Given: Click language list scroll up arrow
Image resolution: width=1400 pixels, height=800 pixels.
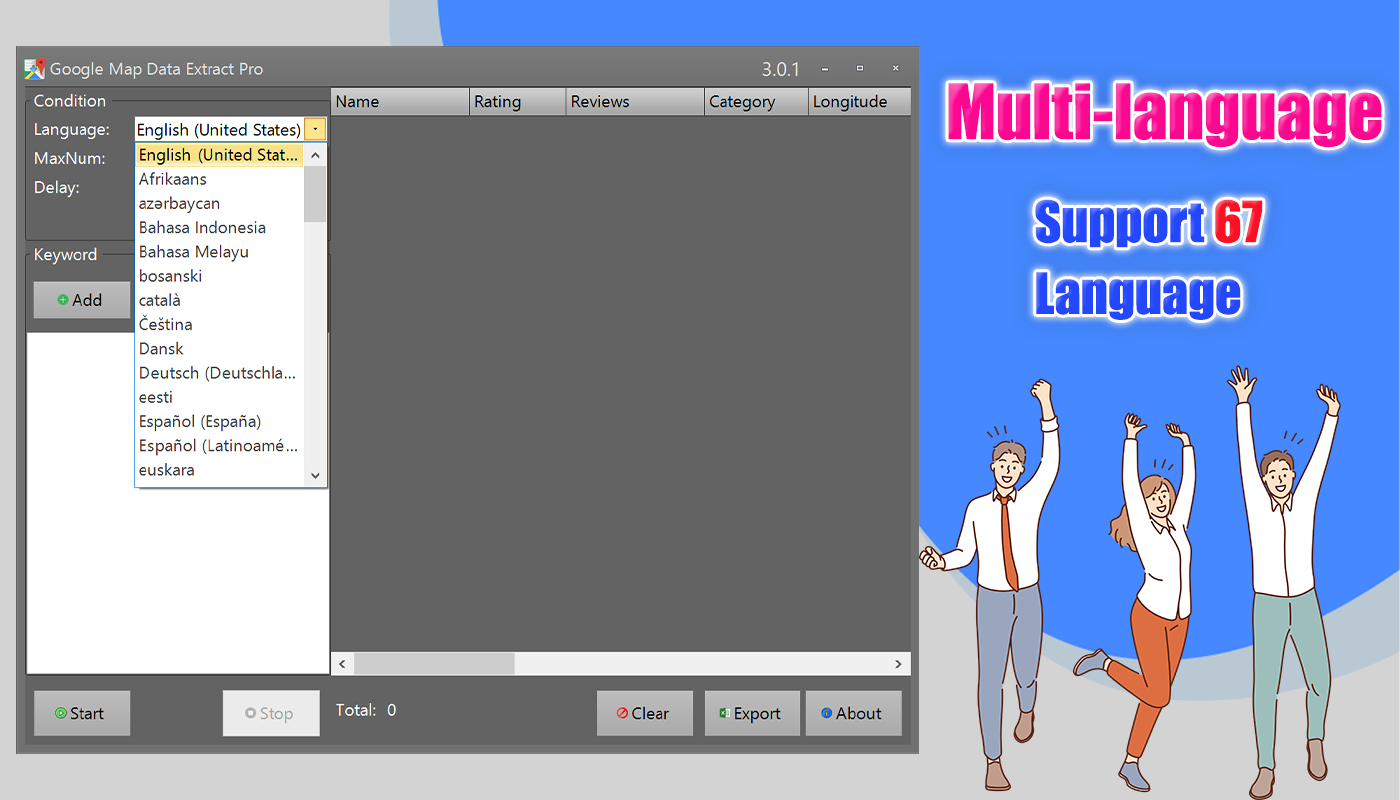Looking at the screenshot, I should (315, 155).
